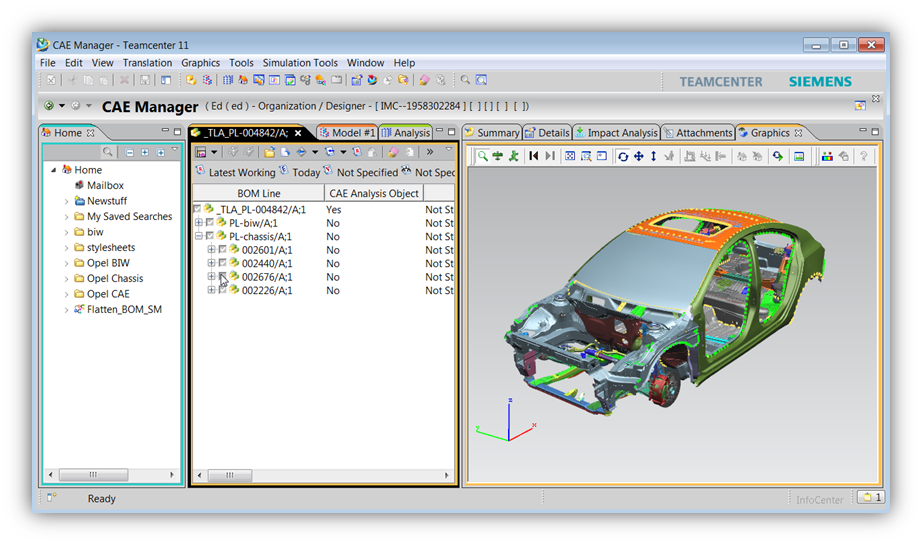Collapse the PL-chassis/A;1 tree node
Viewport: 922px width, 545px height.
click(x=198, y=237)
